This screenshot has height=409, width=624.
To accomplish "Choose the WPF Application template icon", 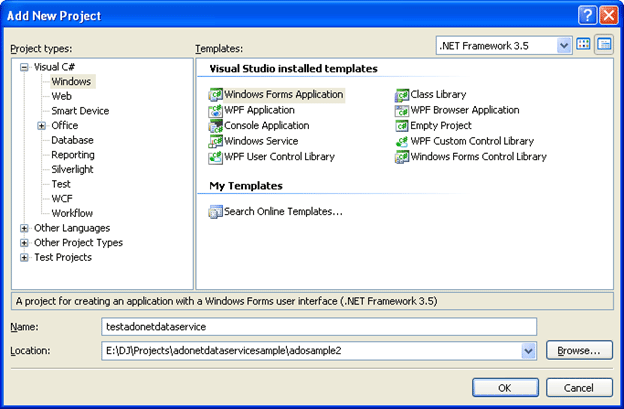I will [x=214, y=110].
